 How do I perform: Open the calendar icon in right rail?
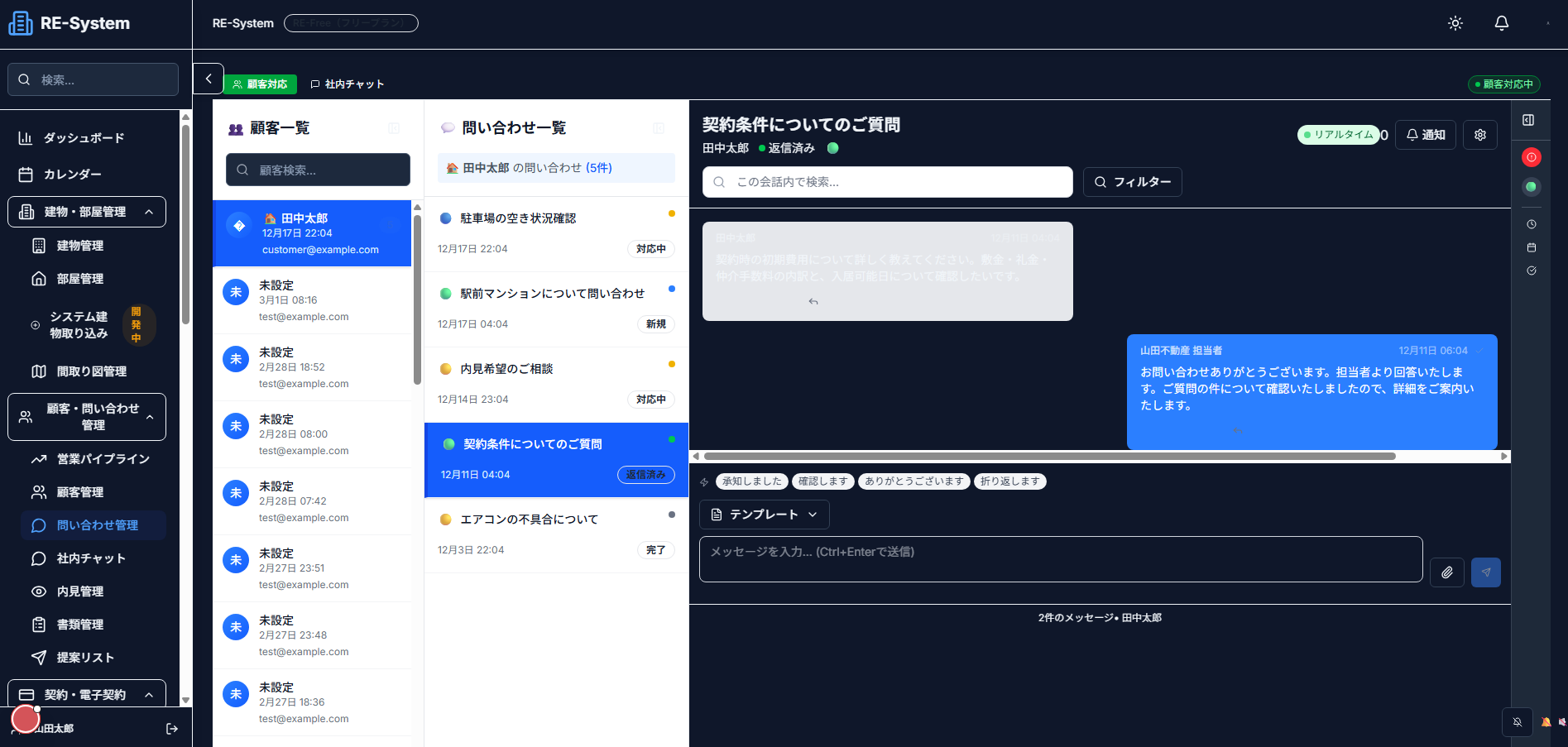pyautogui.click(x=1532, y=247)
